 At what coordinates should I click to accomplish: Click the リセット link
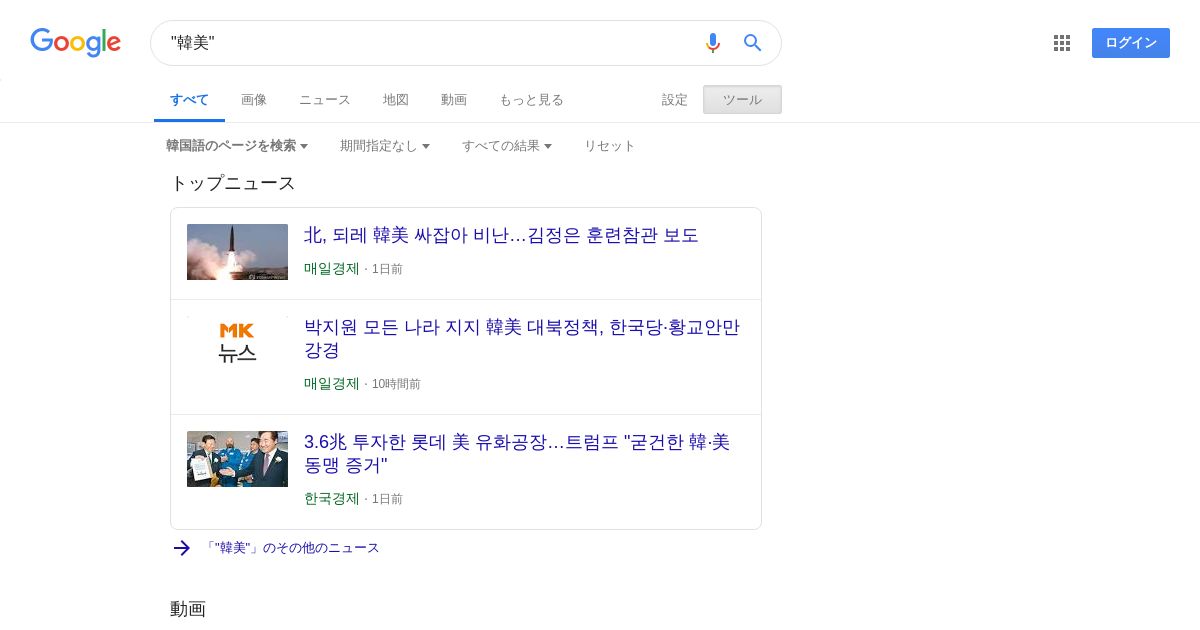tap(610, 146)
